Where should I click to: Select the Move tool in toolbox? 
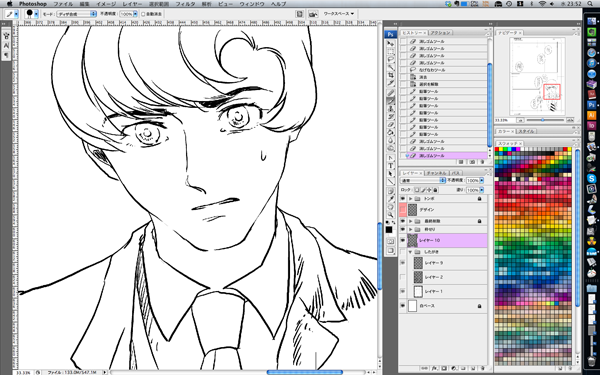(390, 43)
